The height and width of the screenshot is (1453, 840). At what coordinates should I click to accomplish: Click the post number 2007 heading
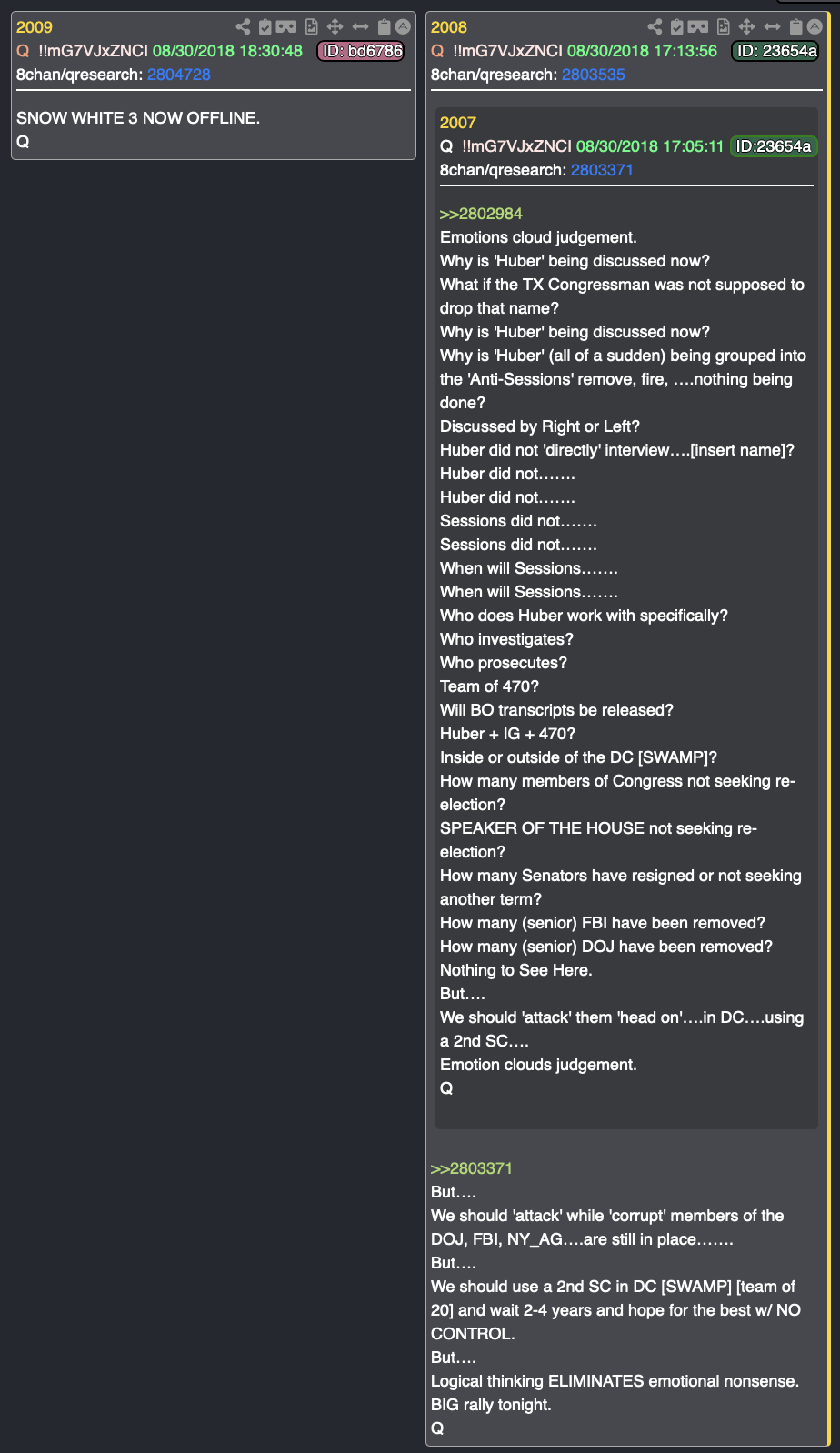(457, 123)
